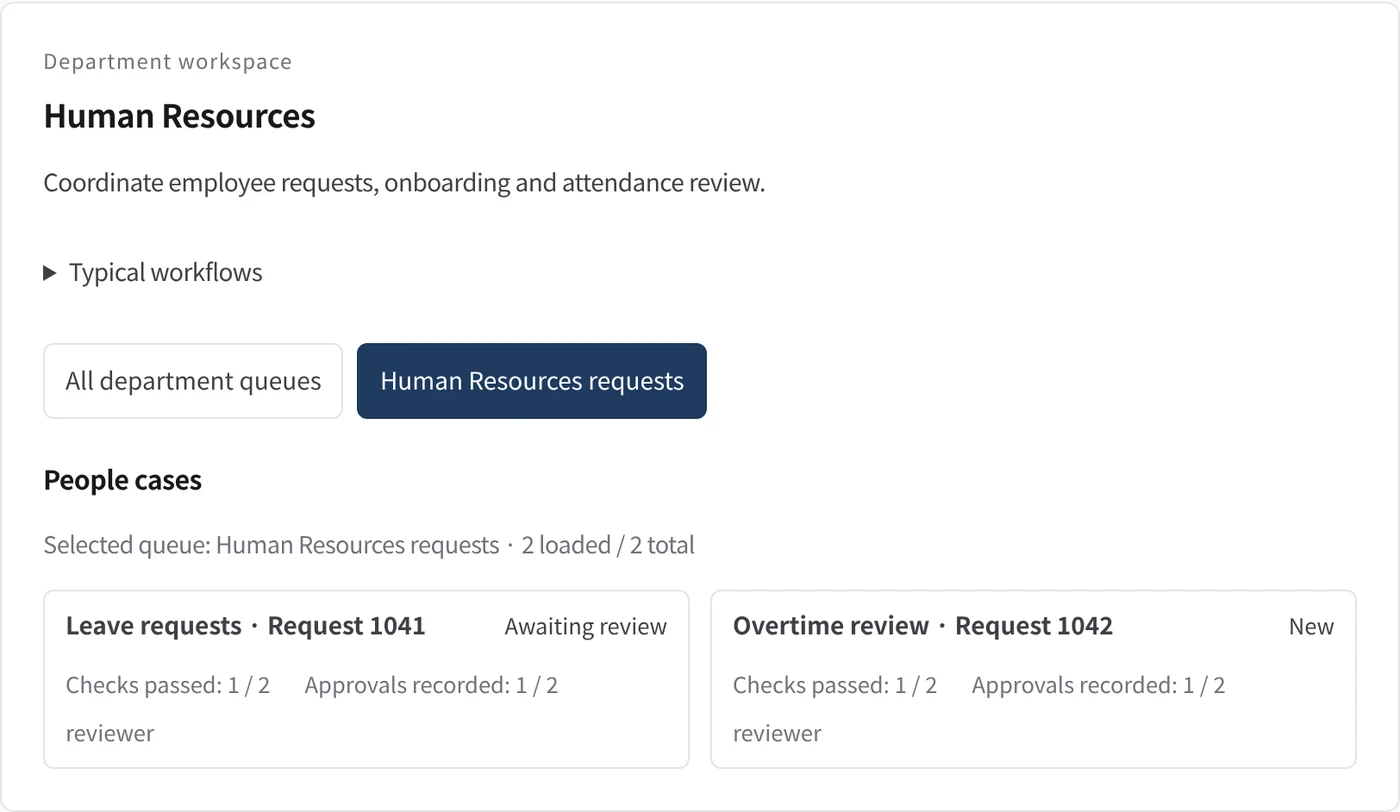Open the Leave requests Request 1041 card

click(x=366, y=679)
